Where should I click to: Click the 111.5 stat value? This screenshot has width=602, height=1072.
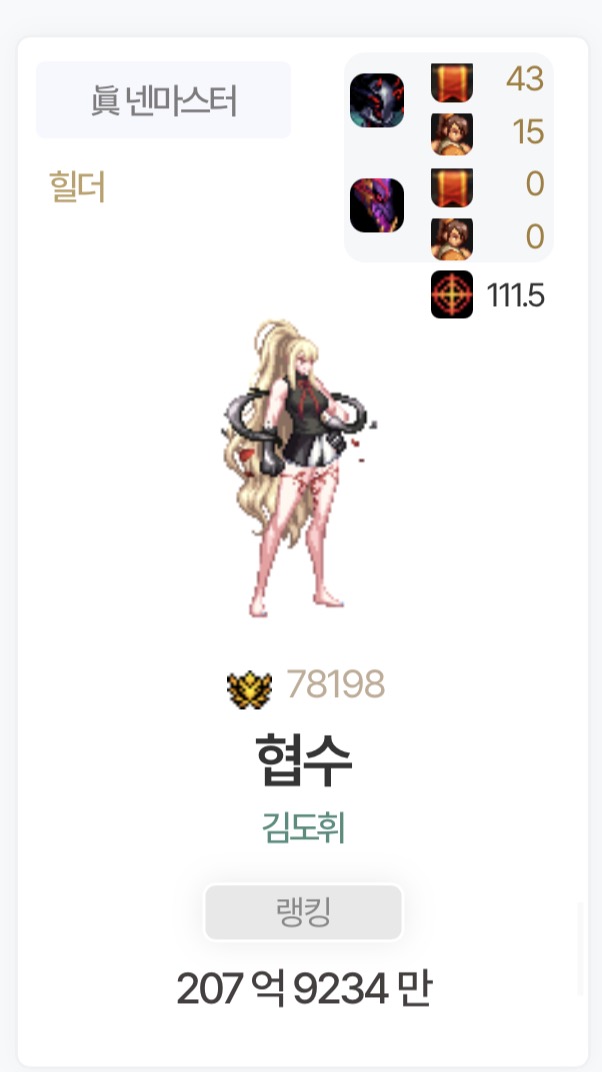click(x=515, y=295)
